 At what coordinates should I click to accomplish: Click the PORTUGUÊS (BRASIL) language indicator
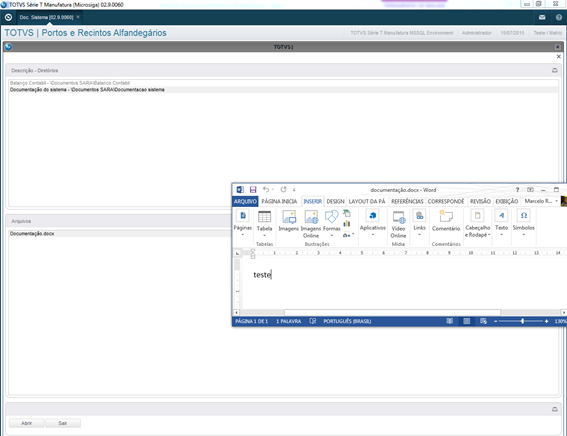coord(347,321)
